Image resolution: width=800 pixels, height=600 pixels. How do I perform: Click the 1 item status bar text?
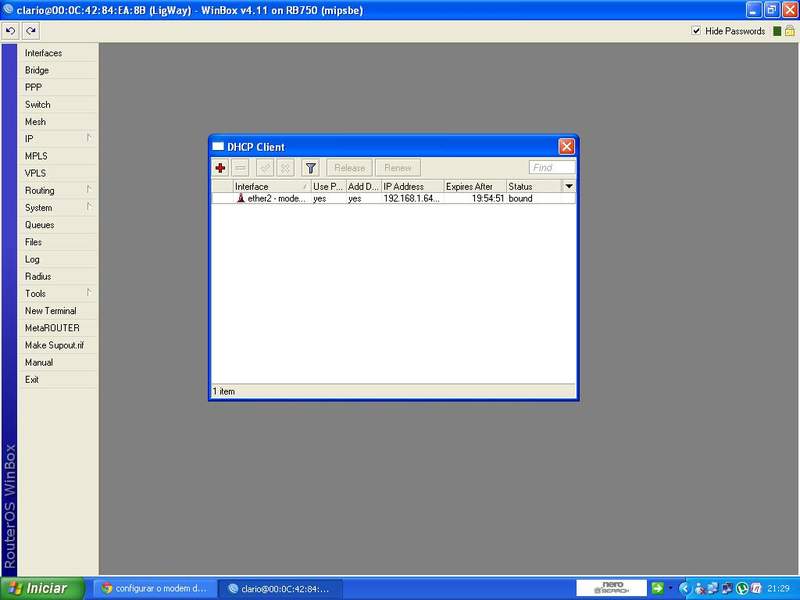pyautogui.click(x=224, y=391)
